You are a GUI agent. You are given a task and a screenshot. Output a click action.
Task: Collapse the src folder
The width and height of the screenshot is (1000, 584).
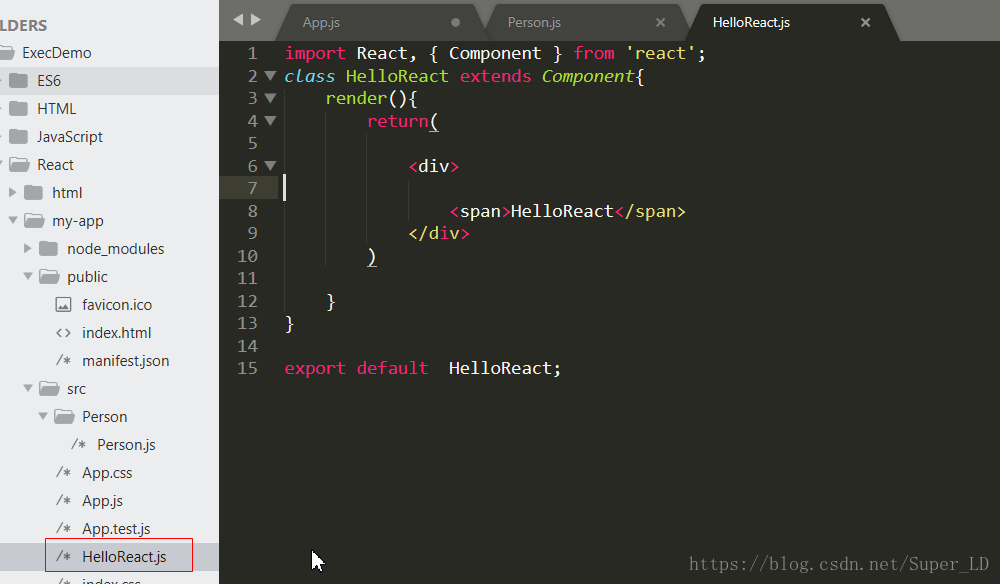[28, 388]
